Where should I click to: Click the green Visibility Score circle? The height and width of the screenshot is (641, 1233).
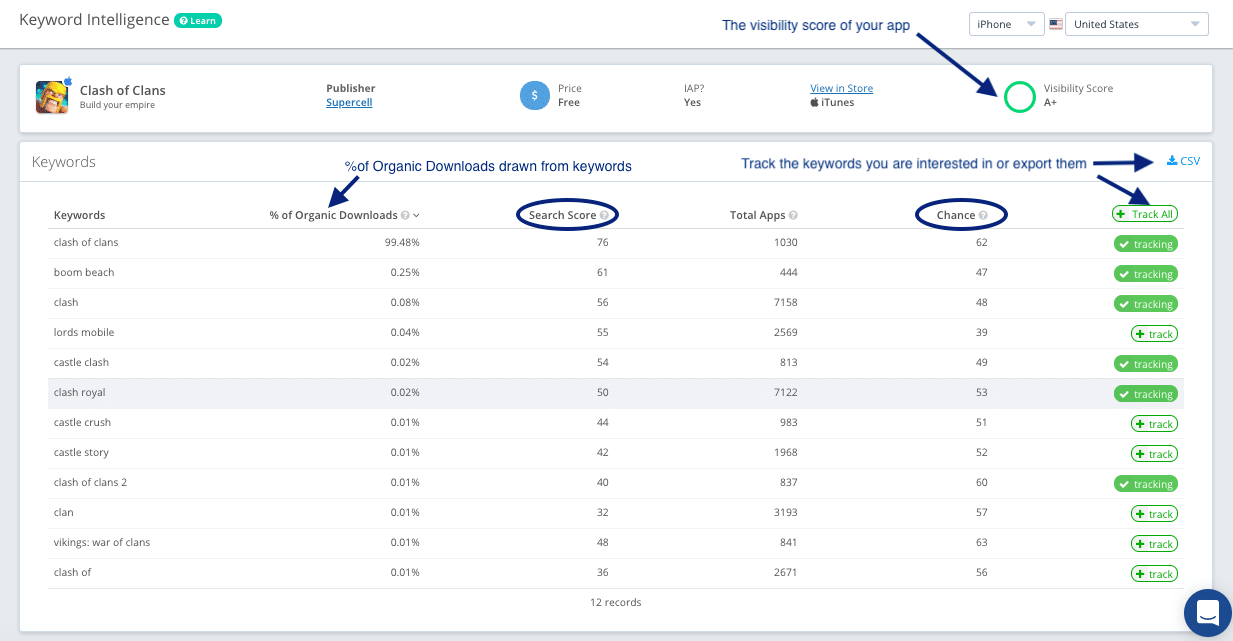click(1019, 96)
